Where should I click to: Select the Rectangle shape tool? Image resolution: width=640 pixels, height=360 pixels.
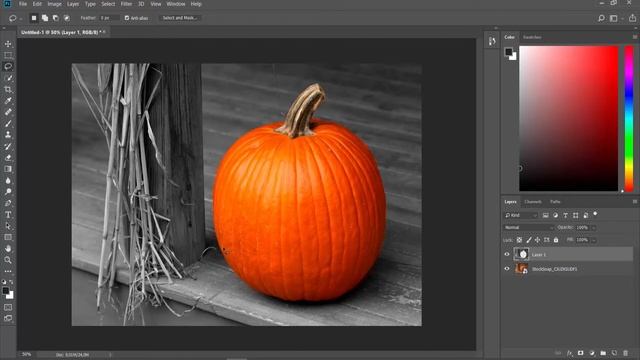[x=8, y=237]
